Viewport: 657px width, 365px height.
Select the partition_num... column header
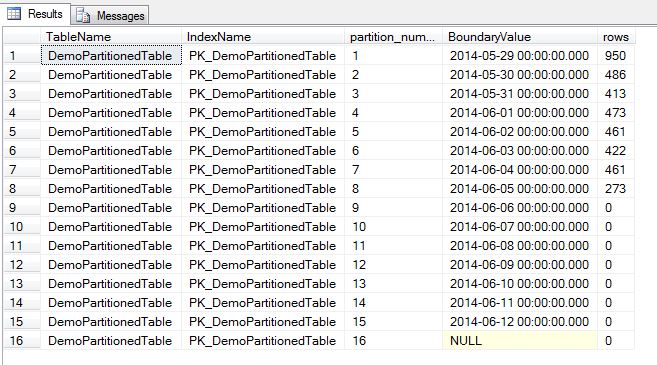tap(393, 37)
